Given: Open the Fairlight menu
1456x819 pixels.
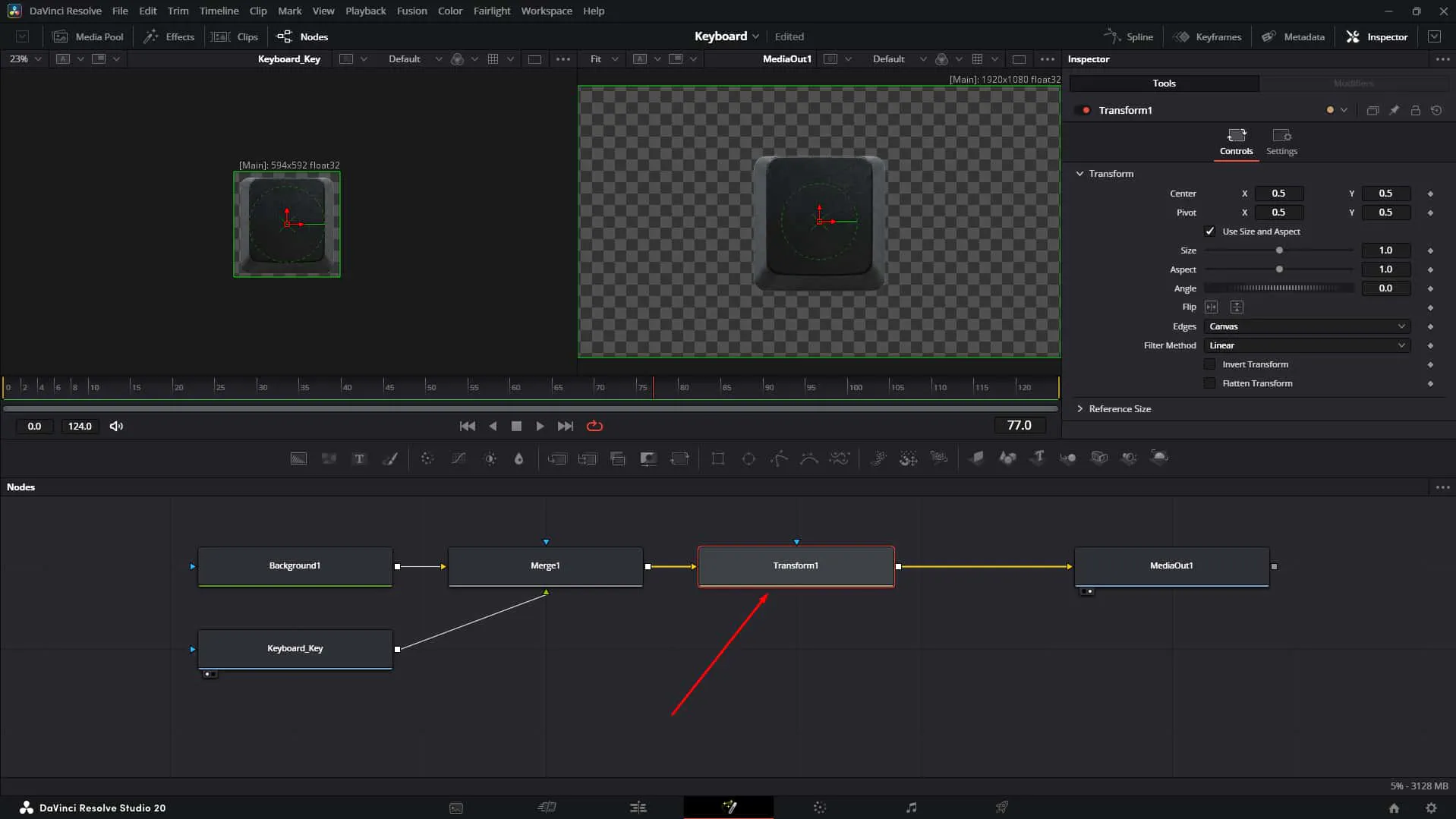Looking at the screenshot, I should pos(491,11).
